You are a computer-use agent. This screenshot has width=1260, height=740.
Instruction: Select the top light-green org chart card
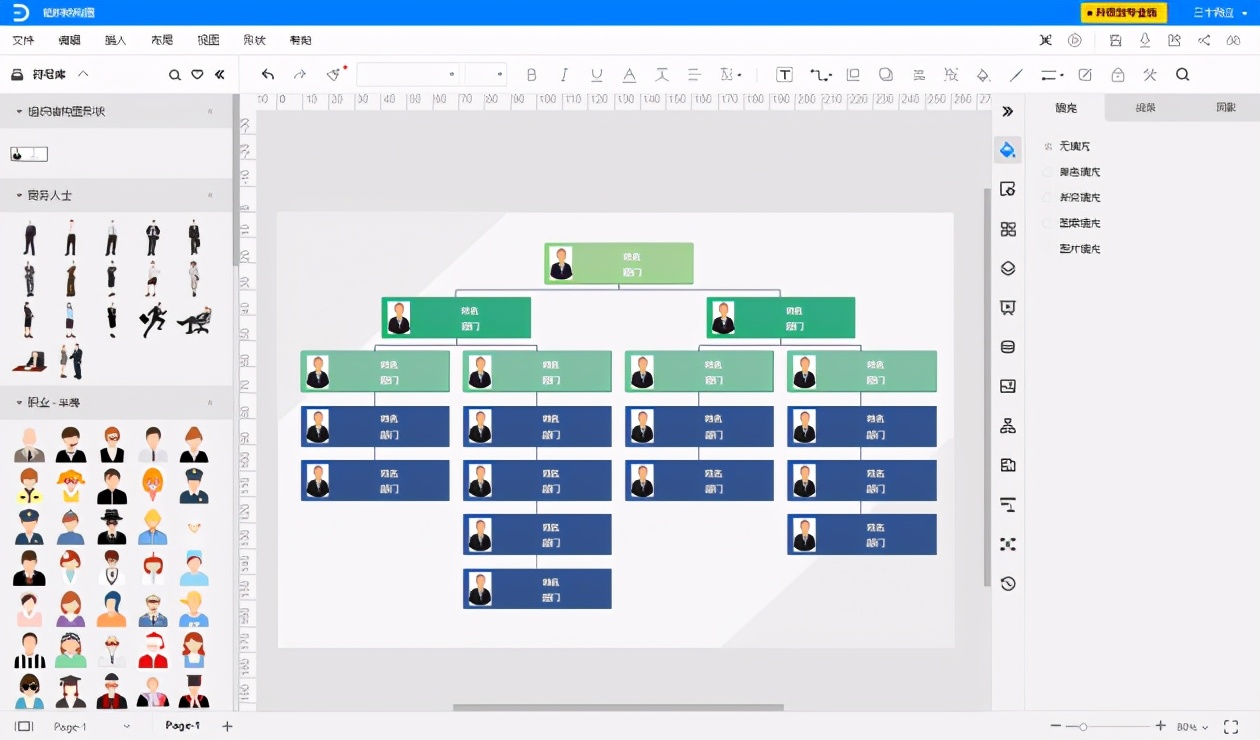tap(619, 263)
